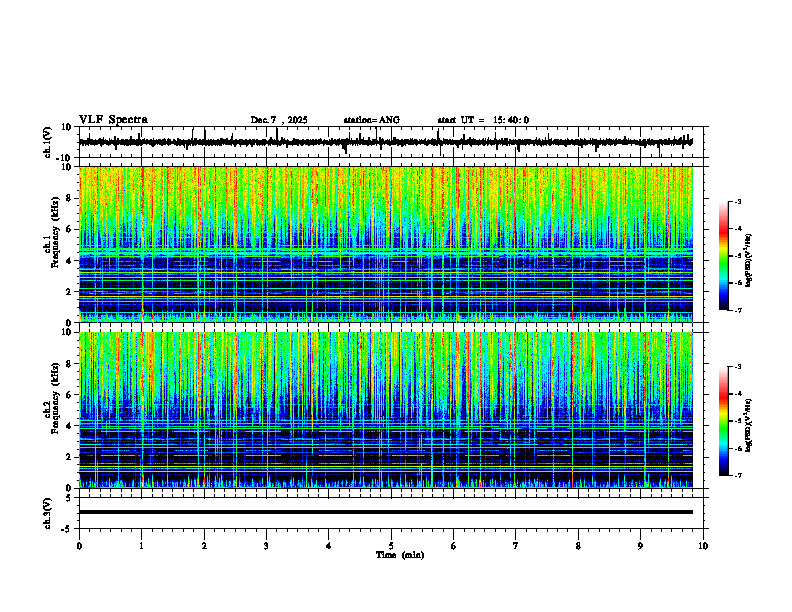The width and height of the screenshot is (792, 612).
Task: Click time-axis tick label "3"
Action: pos(266,546)
